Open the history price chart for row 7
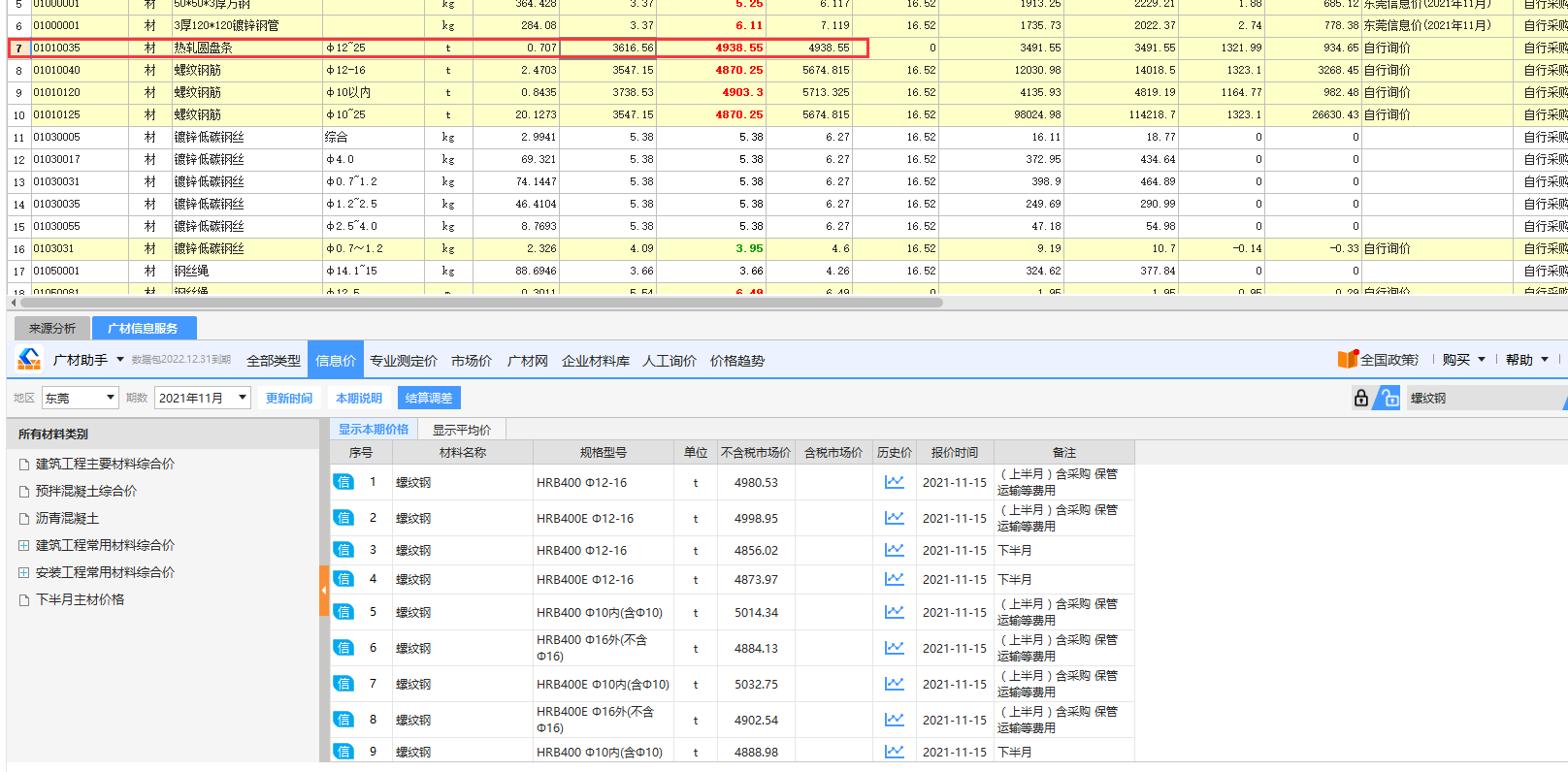 (x=894, y=684)
